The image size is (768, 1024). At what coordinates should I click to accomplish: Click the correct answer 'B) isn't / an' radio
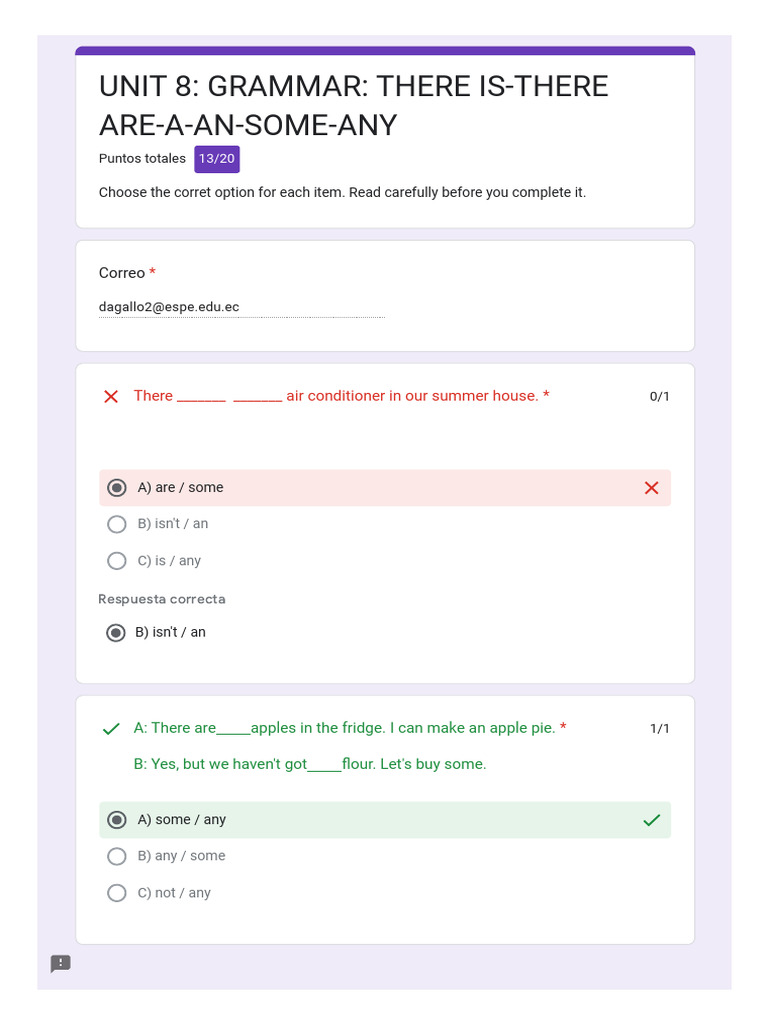[117, 632]
